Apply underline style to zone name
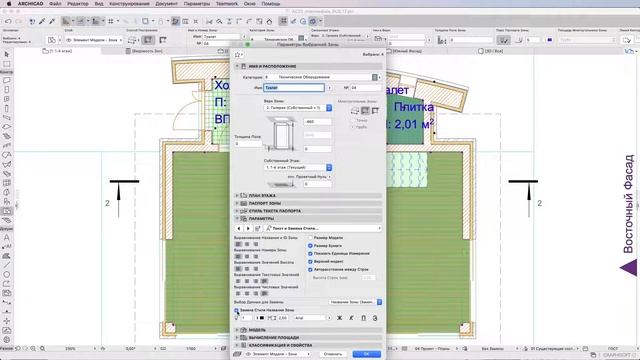This screenshot has height=360, width=640. (363, 318)
